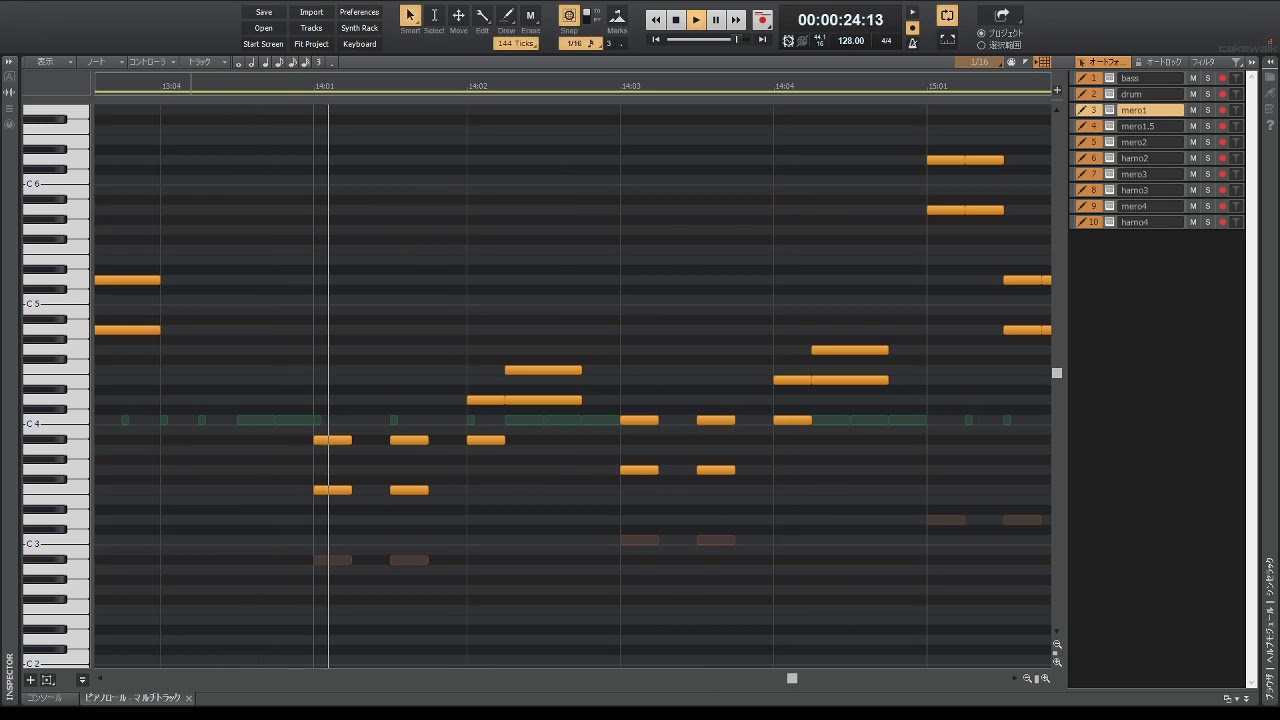Zoom in horizontally at bottom right
The image size is (1280, 720).
coord(1046,679)
